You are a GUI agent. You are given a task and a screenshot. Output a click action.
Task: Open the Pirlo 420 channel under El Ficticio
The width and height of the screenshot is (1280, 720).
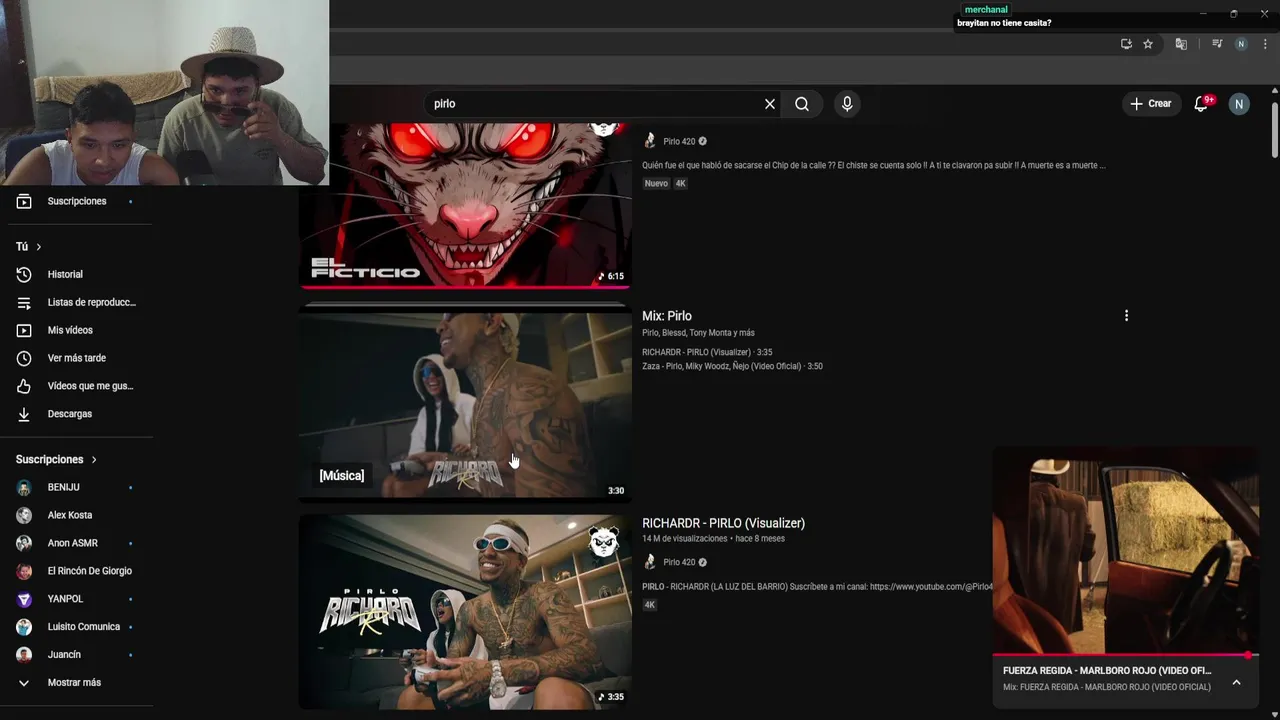679,142
